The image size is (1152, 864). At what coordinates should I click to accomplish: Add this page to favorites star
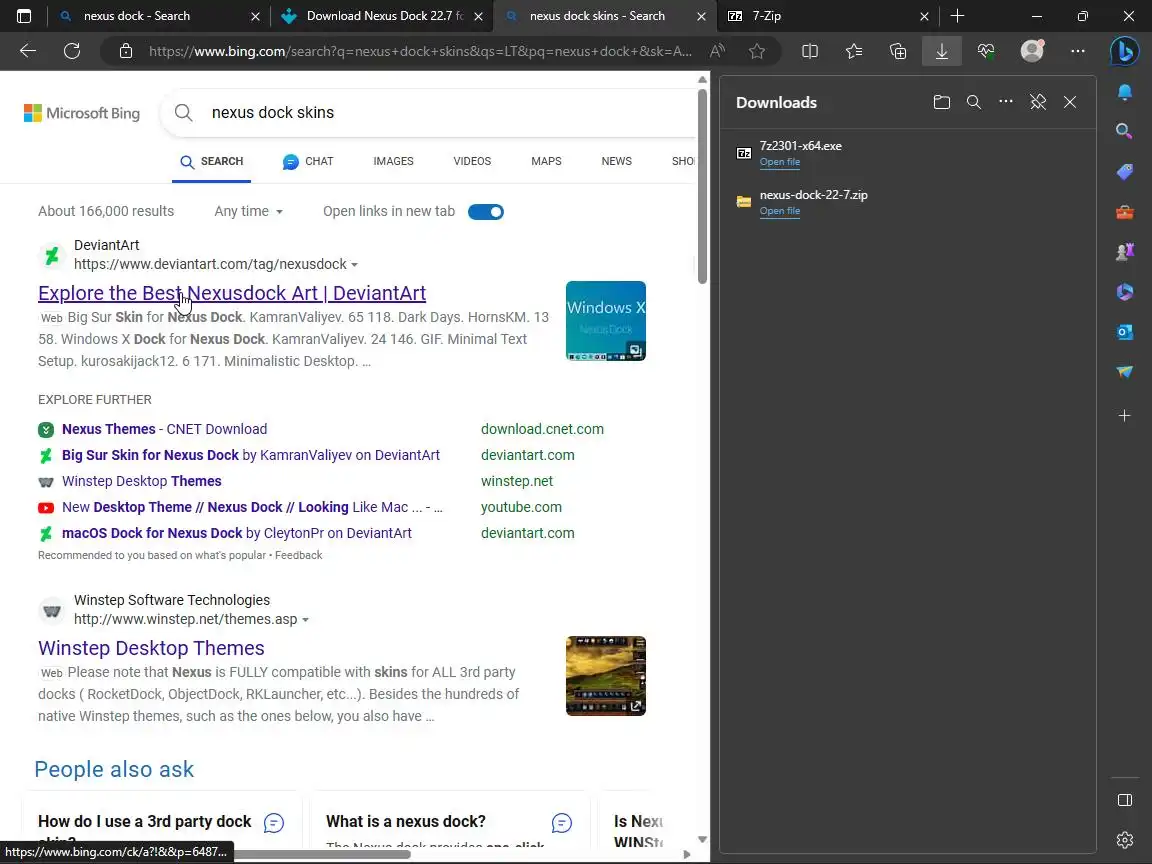click(x=757, y=51)
